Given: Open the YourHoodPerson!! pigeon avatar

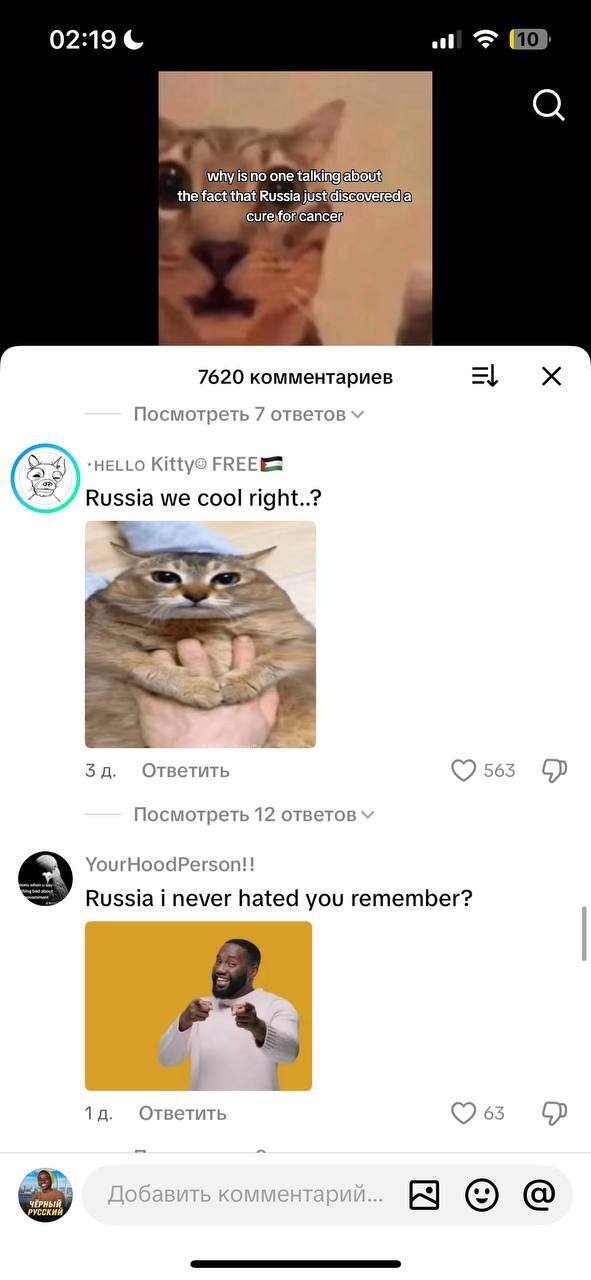Looking at the screenshot, I should click(45, 879).
